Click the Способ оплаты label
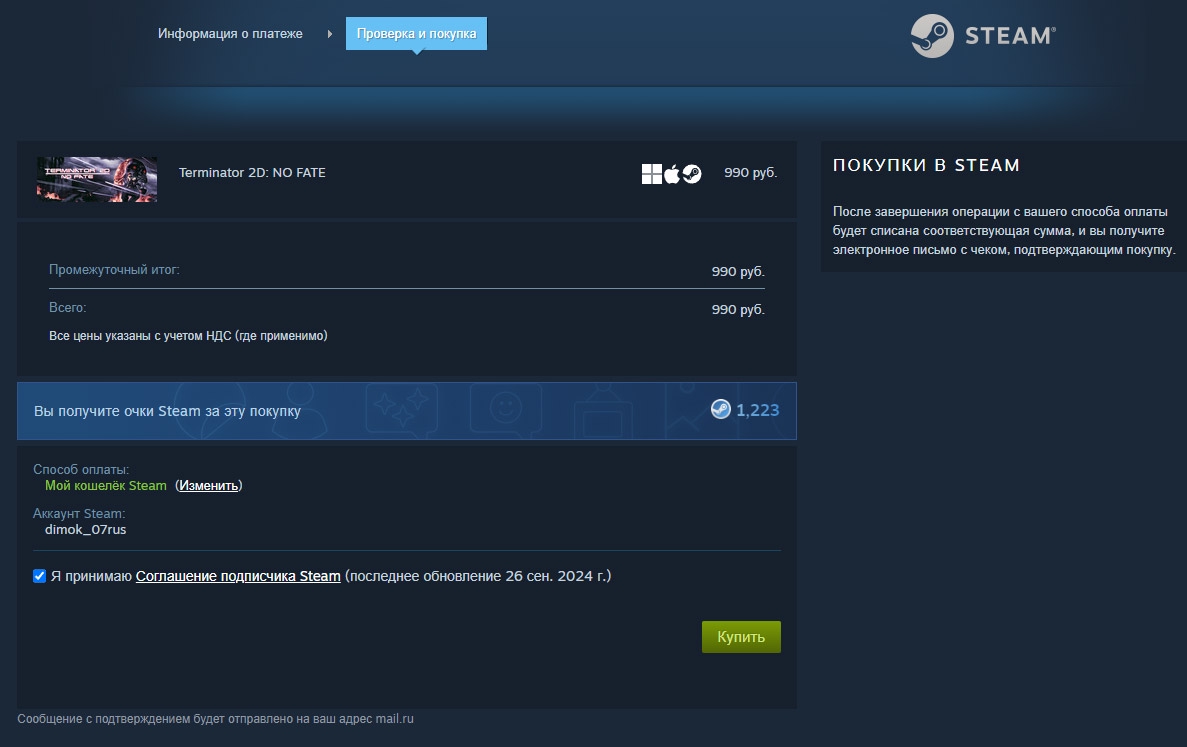The height and width of the screenshot is (747, 1187). [81, 469]
